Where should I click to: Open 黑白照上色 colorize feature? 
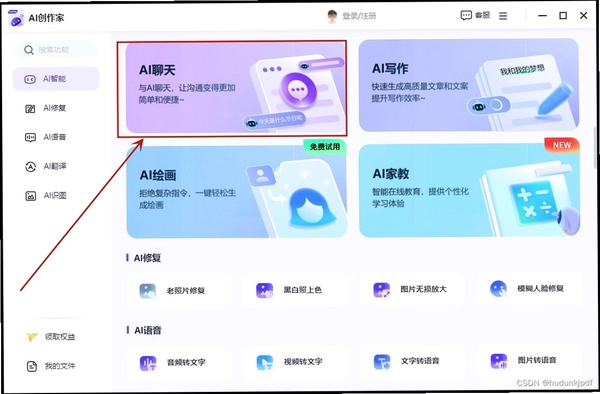tap(295, 290)
